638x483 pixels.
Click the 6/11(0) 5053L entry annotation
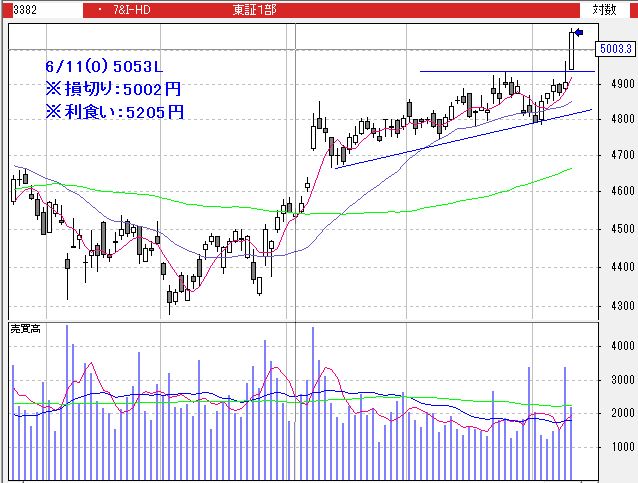(x=104, y=66)
